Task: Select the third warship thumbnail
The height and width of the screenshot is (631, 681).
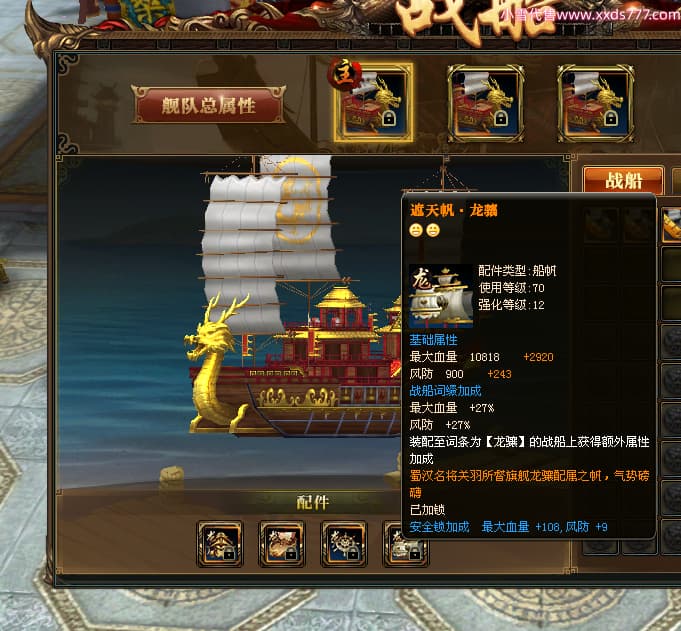Action: (595, 103)
